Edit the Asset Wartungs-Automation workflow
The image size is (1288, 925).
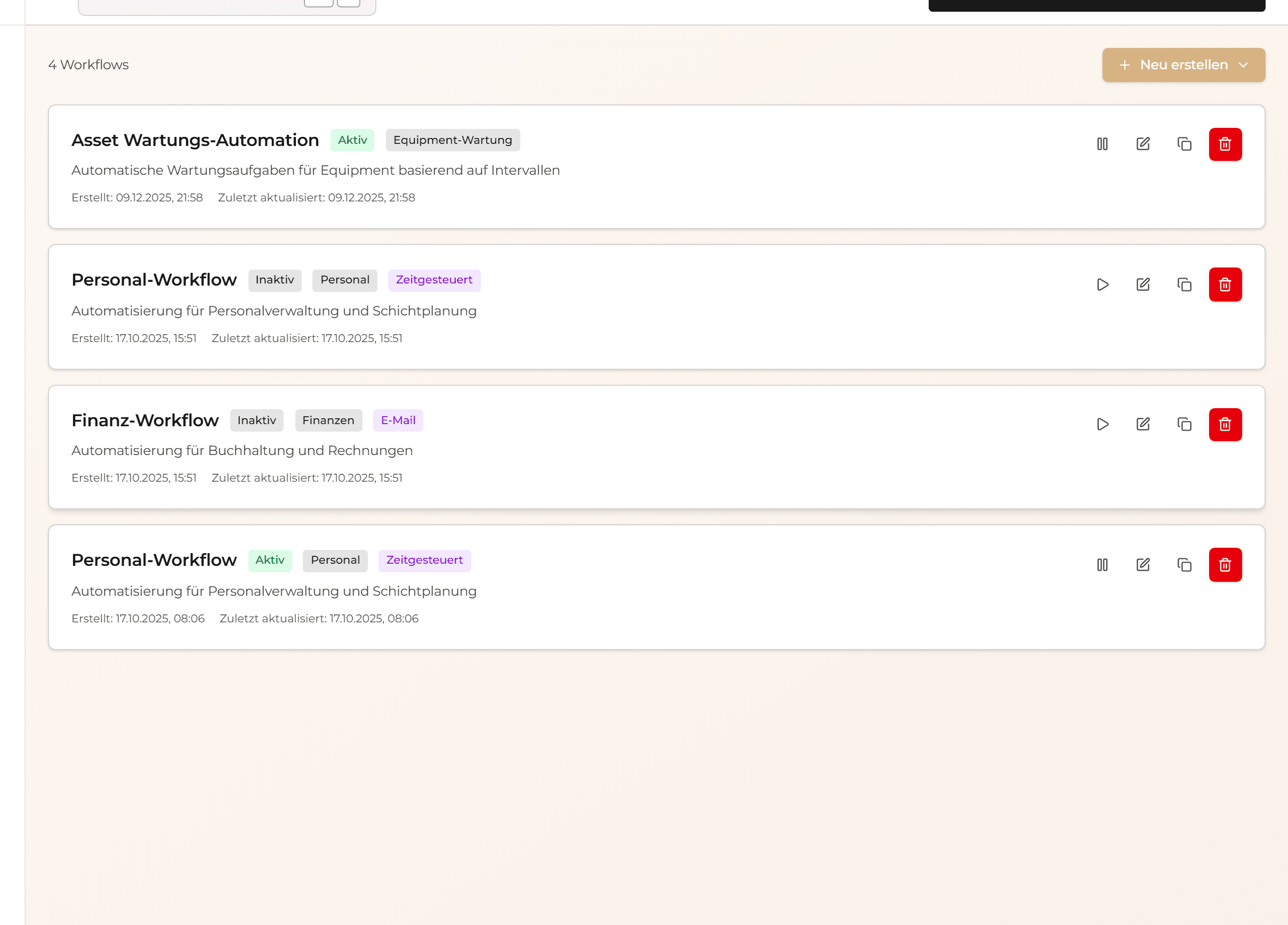coord(1143,144)
